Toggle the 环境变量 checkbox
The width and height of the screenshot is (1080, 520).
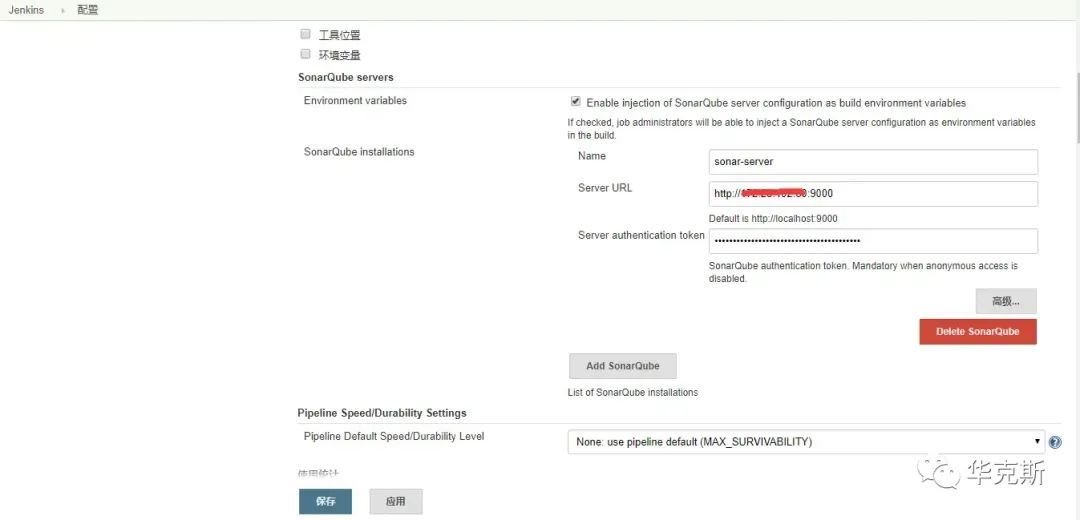coord(306,54)
